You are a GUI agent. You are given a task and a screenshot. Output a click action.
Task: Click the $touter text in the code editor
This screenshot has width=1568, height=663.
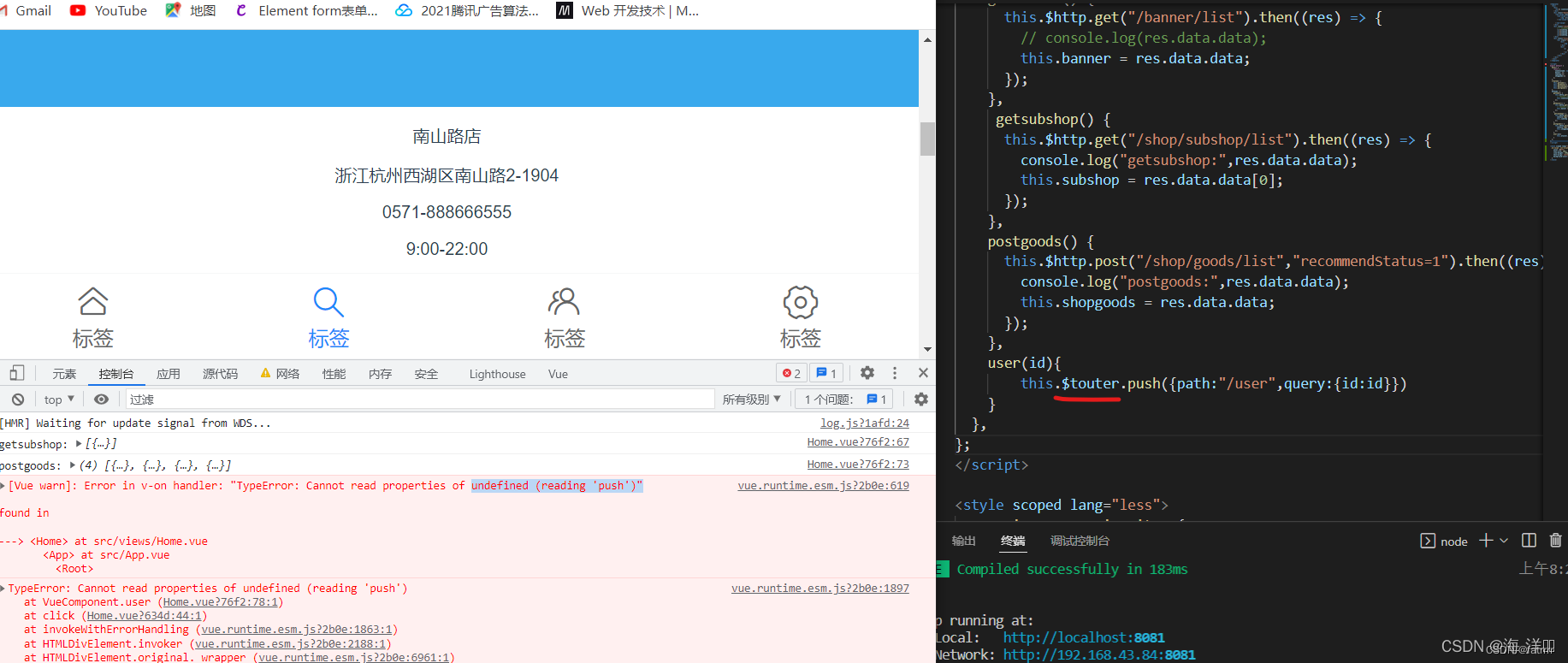coord(1090,383)
